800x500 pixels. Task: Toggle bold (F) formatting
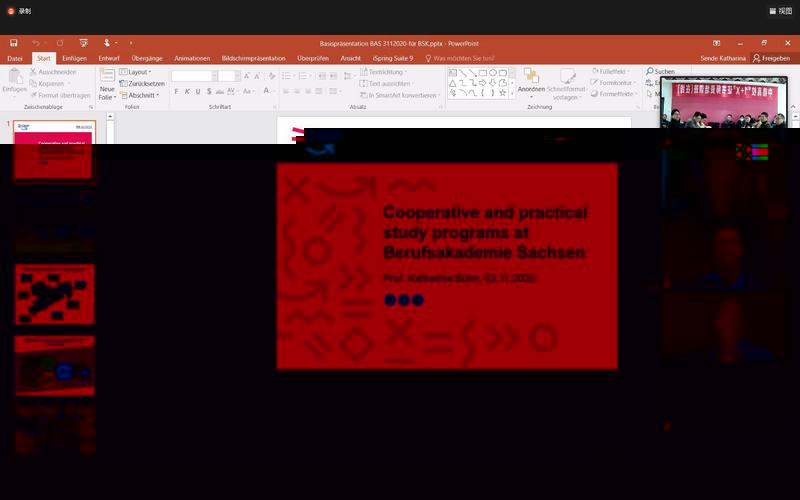coord(176,91)
